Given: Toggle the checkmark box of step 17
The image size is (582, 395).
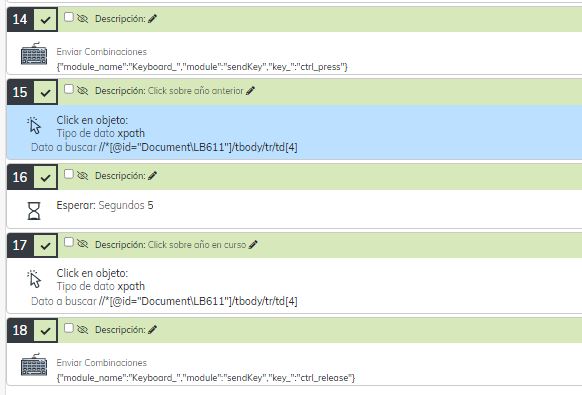Looking at the screenshot, I should (46, 245).
